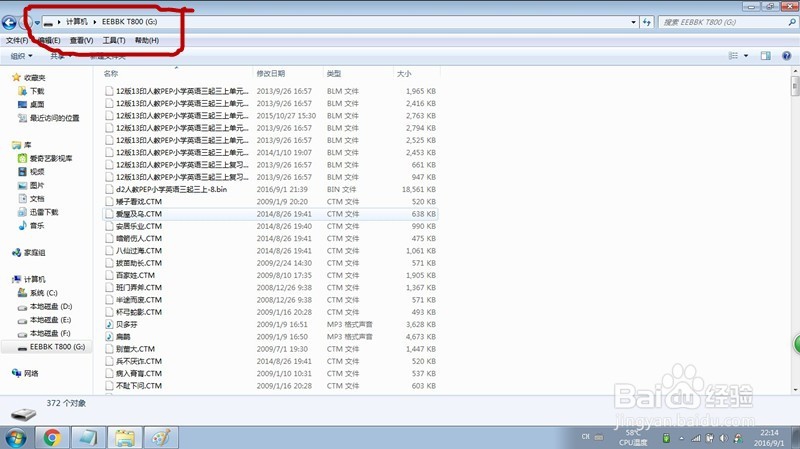This screenshot has width=800, height=449.
Task: Open the address bar history dropdown
Action: (x=633, y=22)
